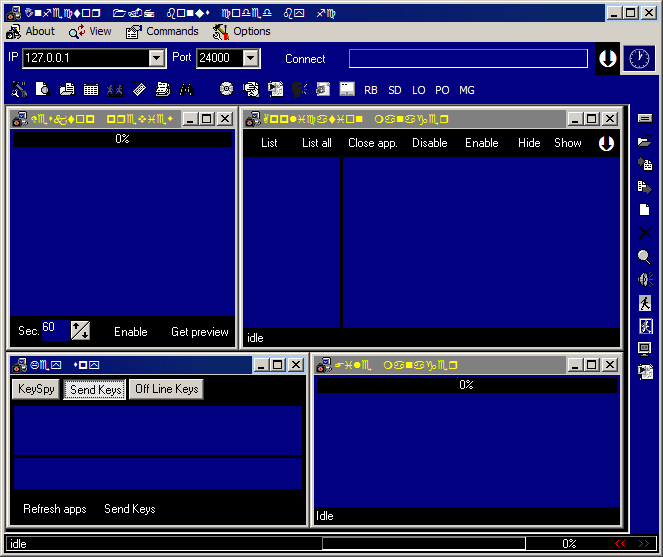Viewport: 663px width, 557px height.
Task: Expand the IP address dropdown
Action: [x=156, y=59]
